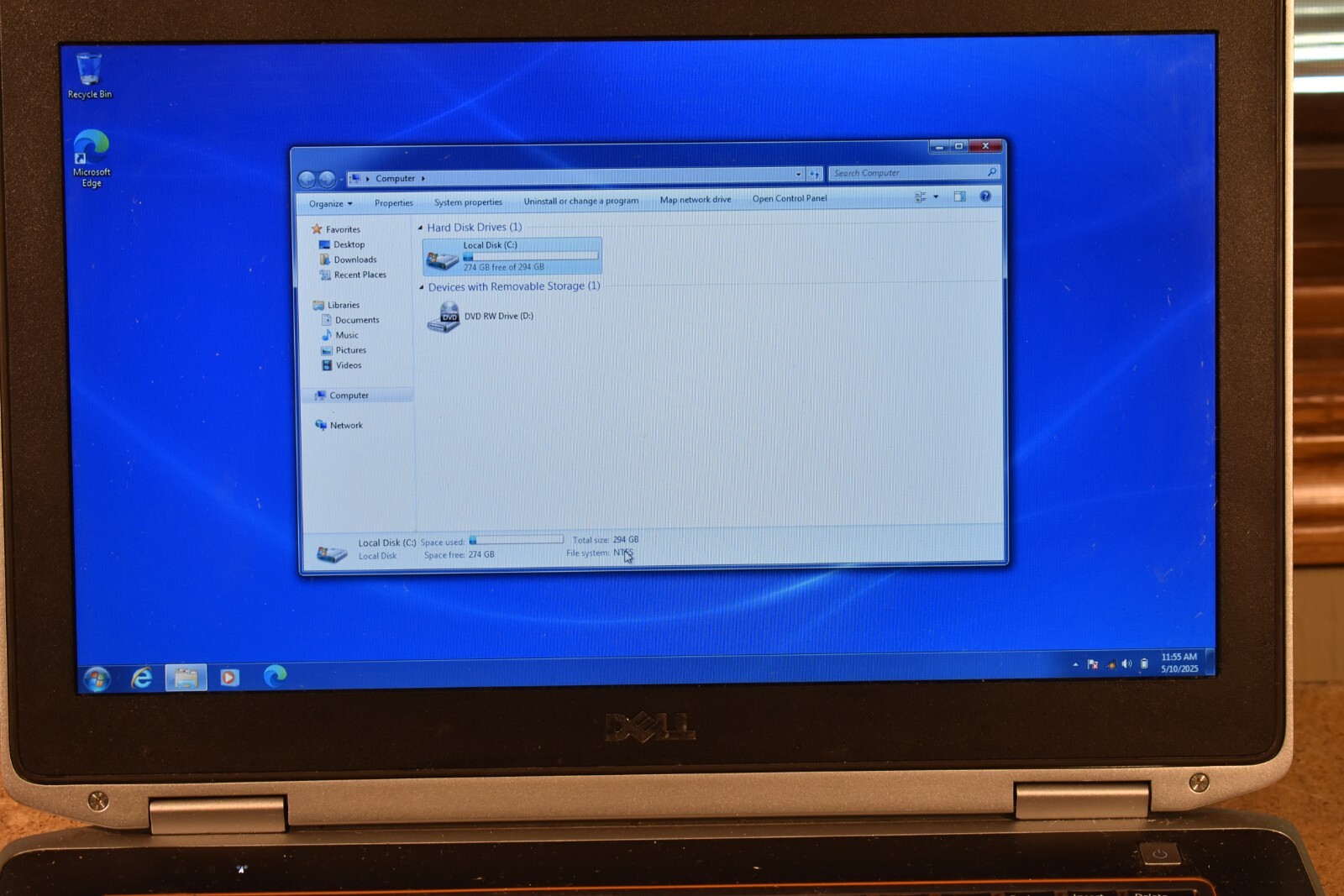Viewport: 1344px width, 896px height.
Task: Click the Local Disk (C:) capacity bar
Action: (531, 256)
